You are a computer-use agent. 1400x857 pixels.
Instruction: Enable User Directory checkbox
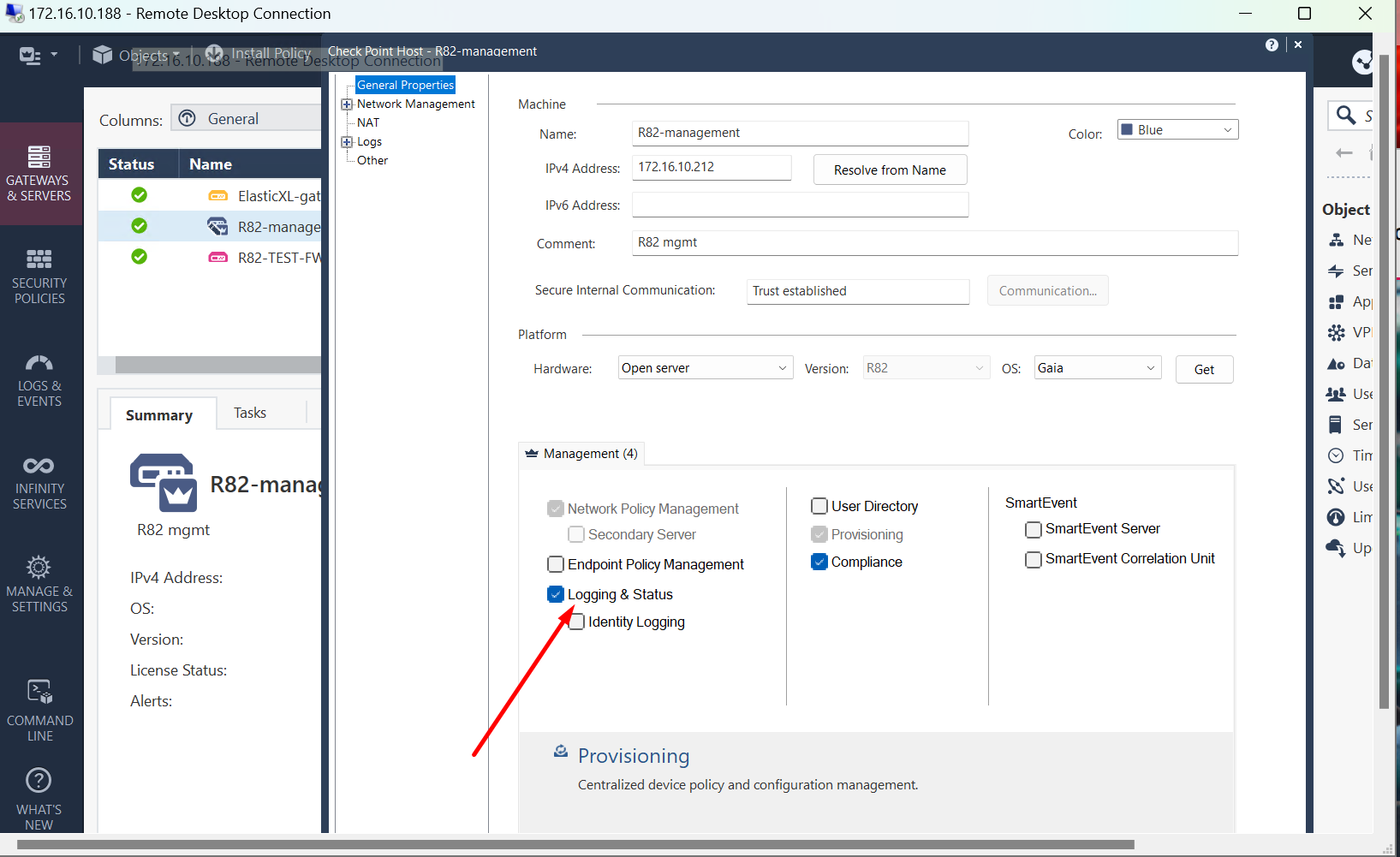[x=819, y=506]
